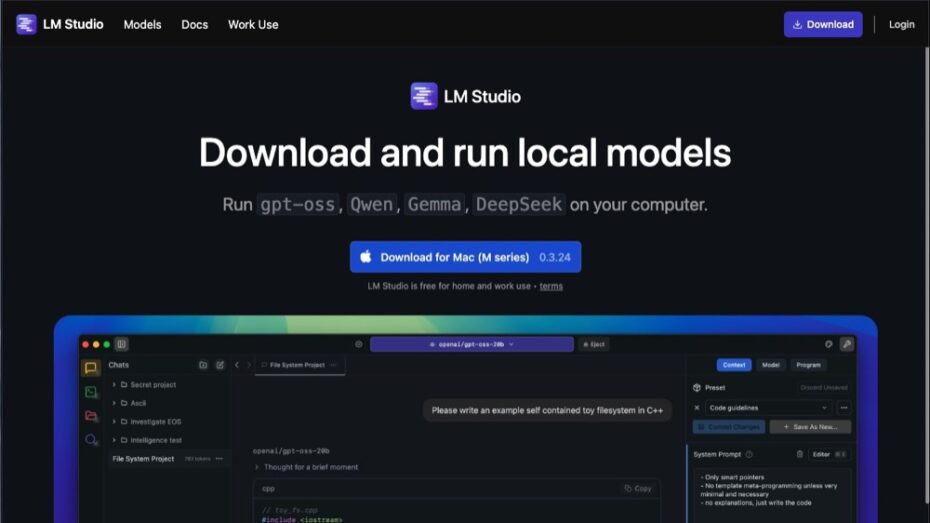Click the DeepSeek model tag
This screenshot has height=523, width=930.
point(519,205)
